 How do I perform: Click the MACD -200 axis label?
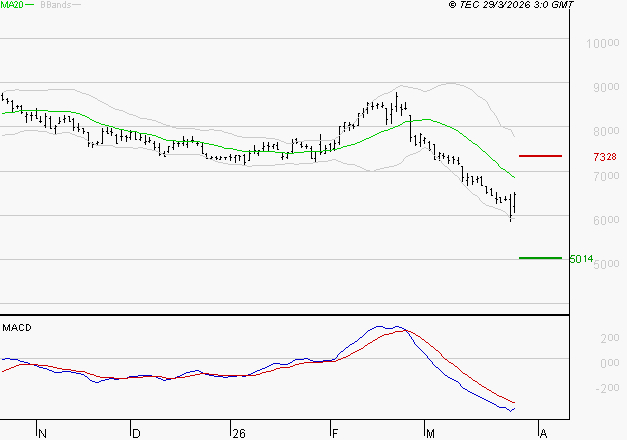pos(607,388)
